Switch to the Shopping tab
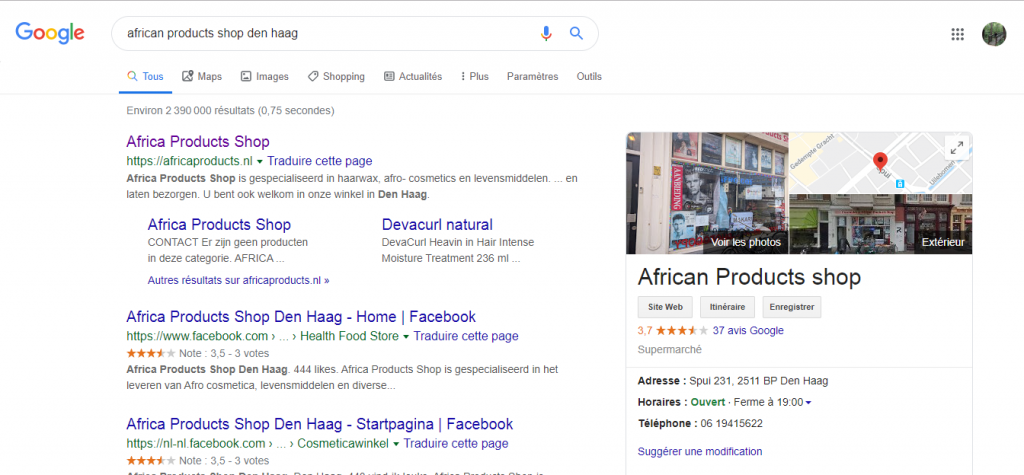The height and width of the screenshot is (475, 1024). (336, 76)
